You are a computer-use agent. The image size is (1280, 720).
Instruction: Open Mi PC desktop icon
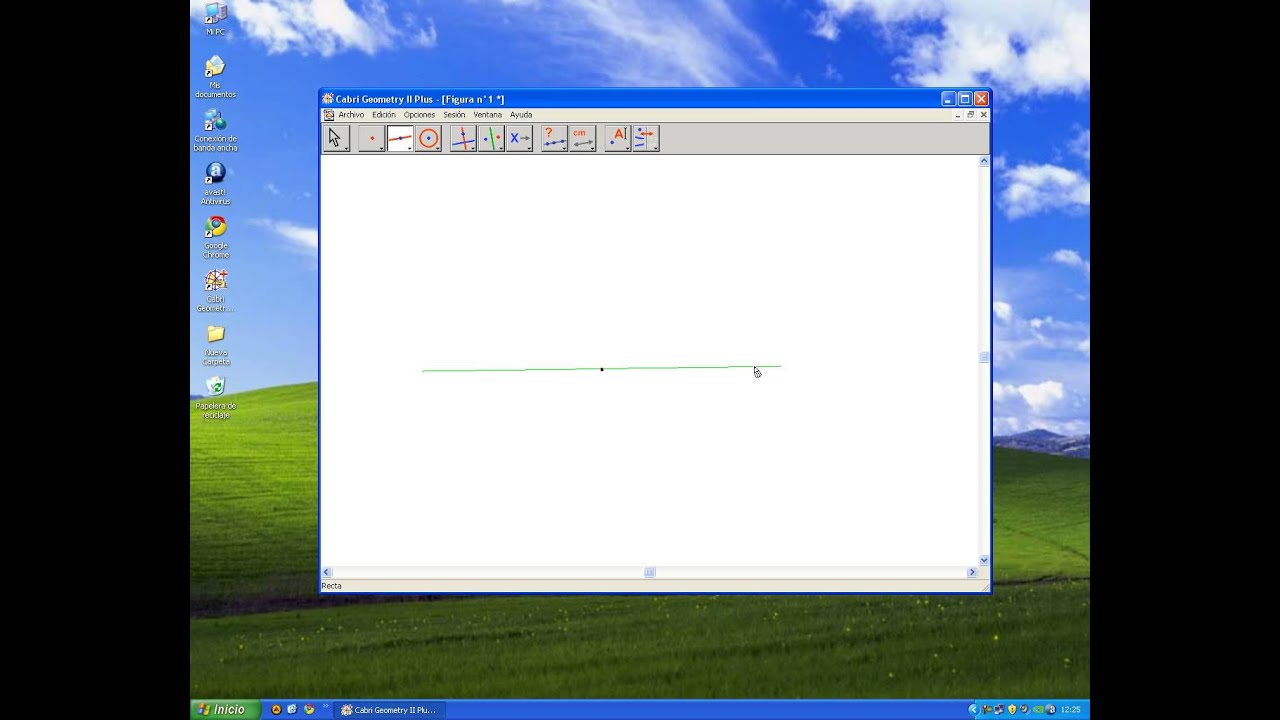215,19
